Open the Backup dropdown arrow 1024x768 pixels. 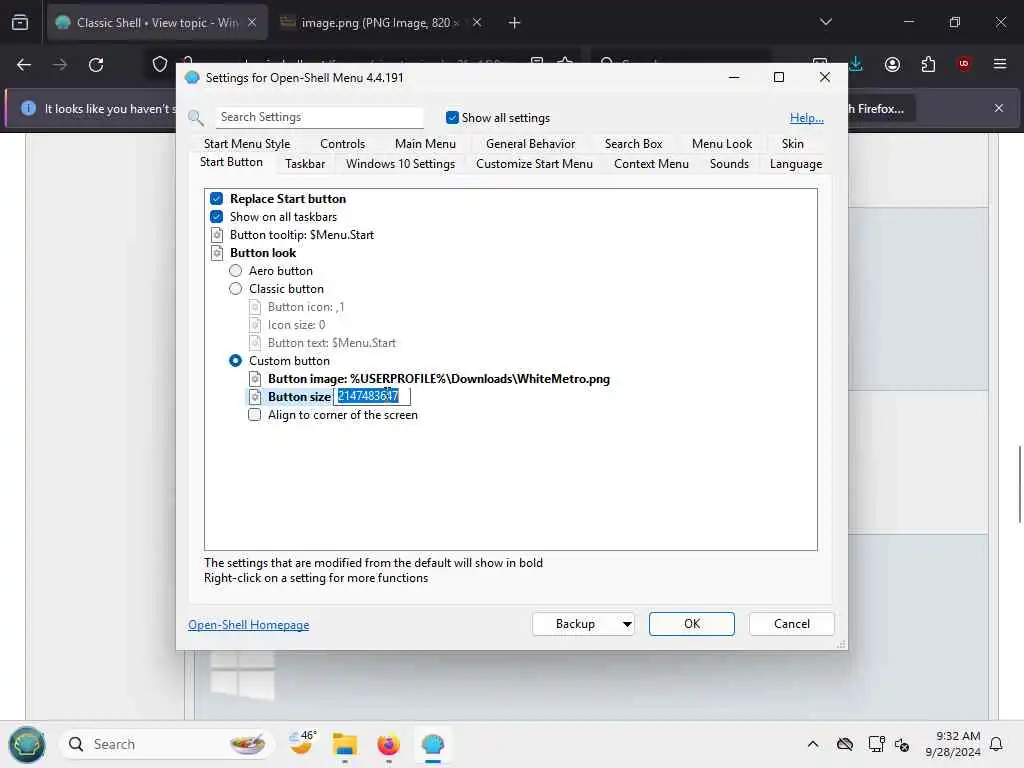click(x=626, y=624)
